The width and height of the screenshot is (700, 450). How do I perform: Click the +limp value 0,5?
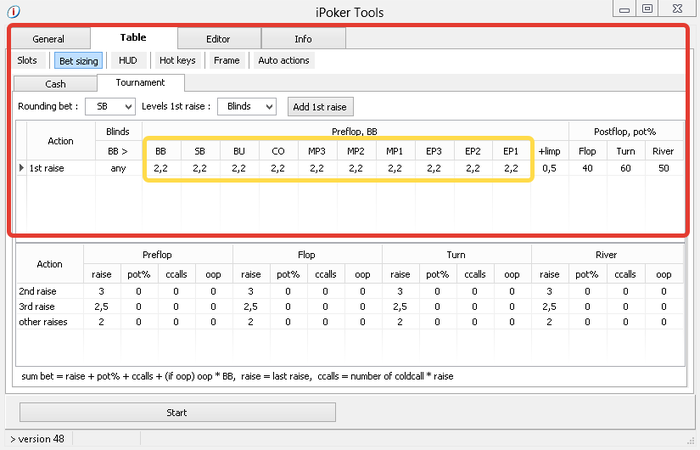click(x=550, y=168)
